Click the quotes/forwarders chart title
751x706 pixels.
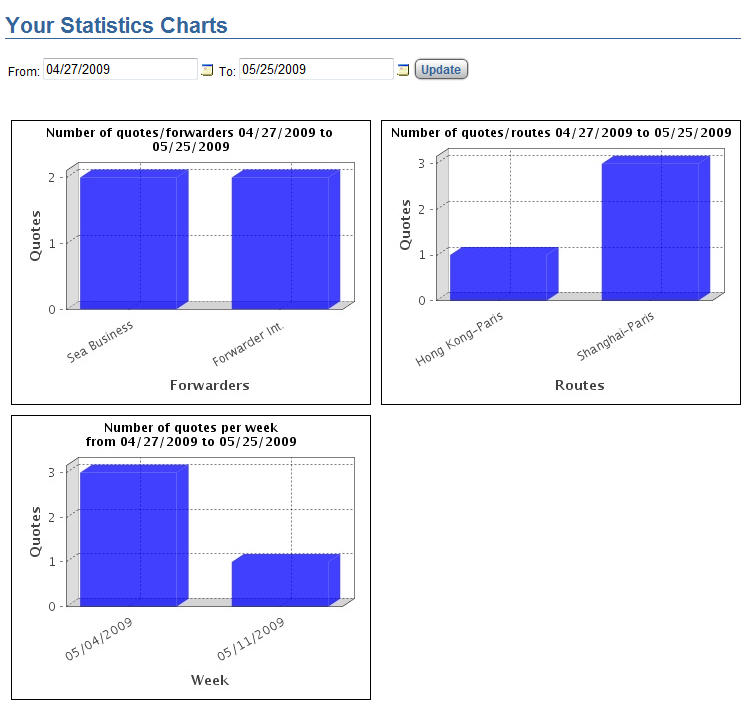point(190,139)
